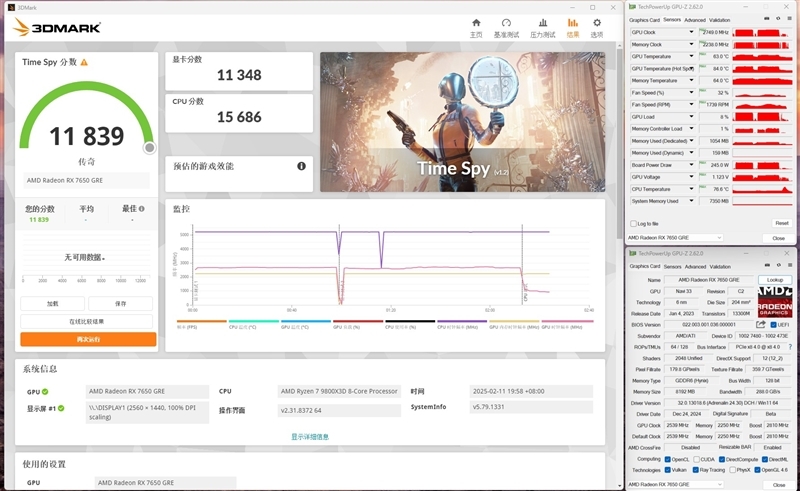Click the info icon in 预估的游戏效能 card

point(302,166)
